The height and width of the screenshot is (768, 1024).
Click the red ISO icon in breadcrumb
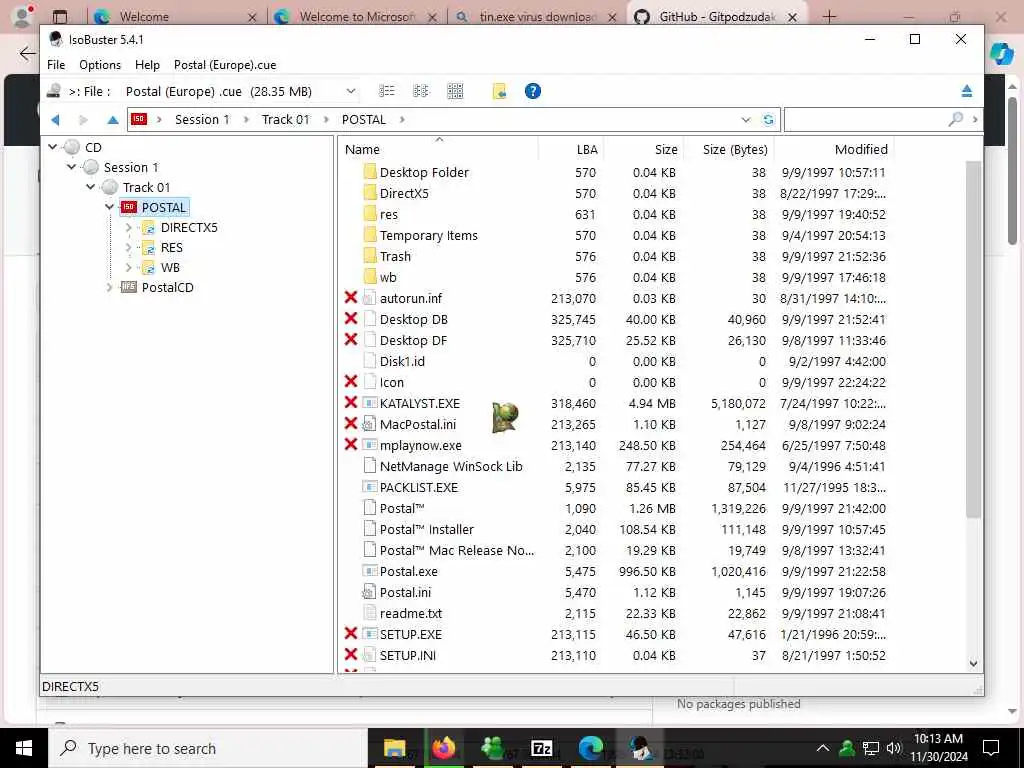pyautogui.click(x=138, y=119)
